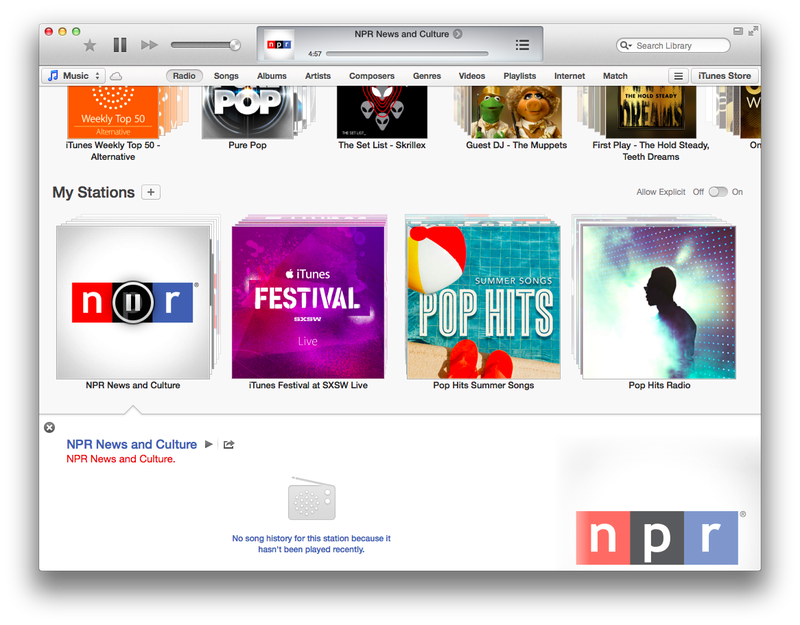800x625 pixels.
Task: Select the iTunes Festival at SXSW Live station
Action: (308, 303)
